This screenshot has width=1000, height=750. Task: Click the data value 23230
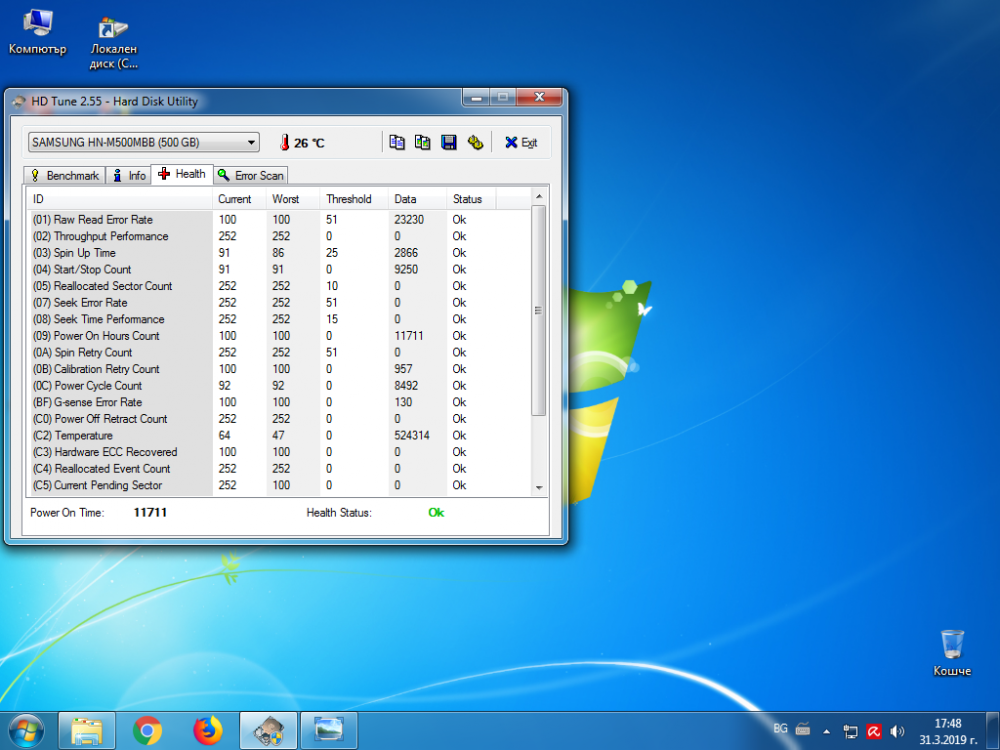pyautogui.click(x=409, y=219)
